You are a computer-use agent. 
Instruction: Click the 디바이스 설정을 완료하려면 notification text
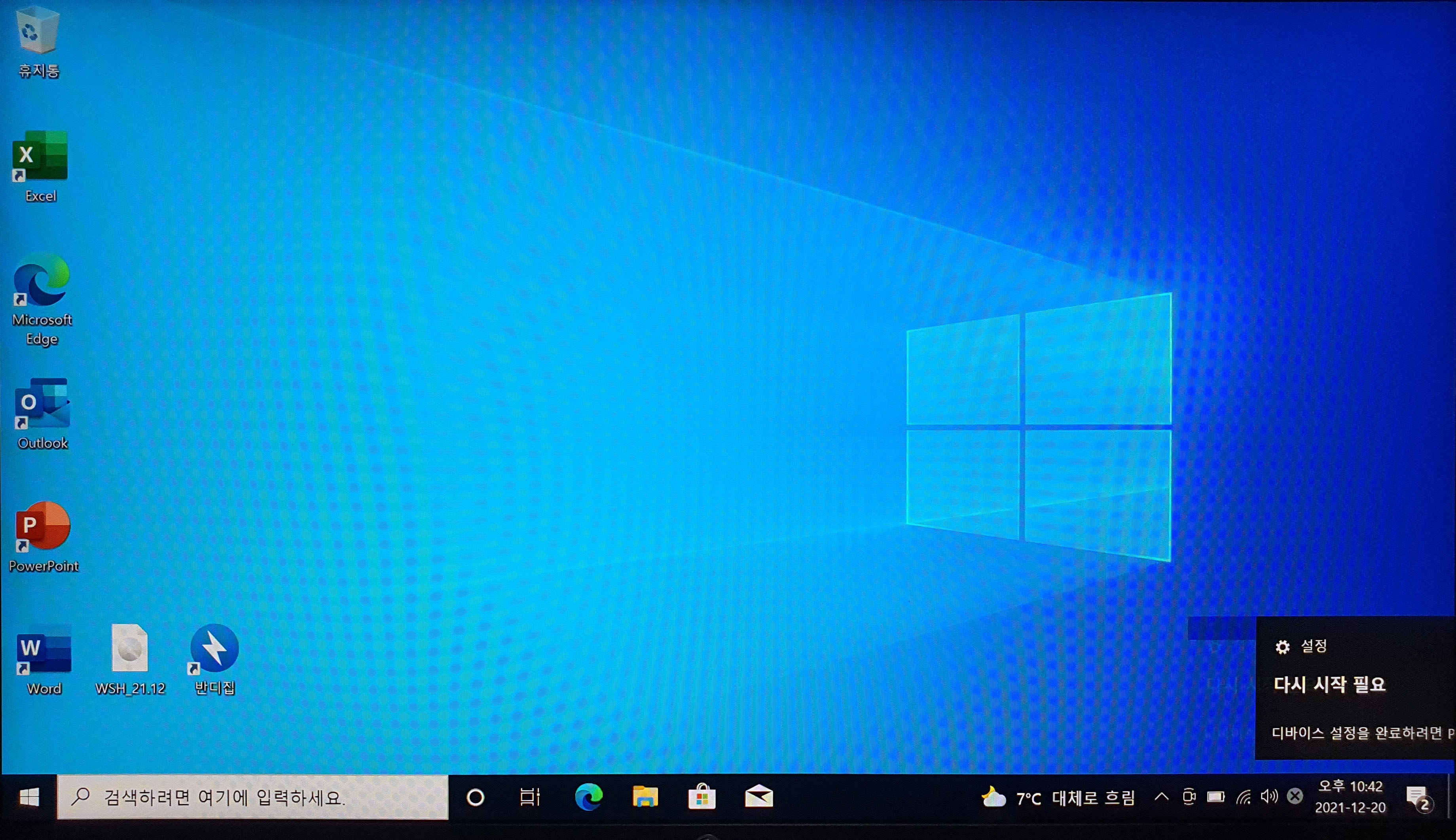click(x=1363, y=733)
